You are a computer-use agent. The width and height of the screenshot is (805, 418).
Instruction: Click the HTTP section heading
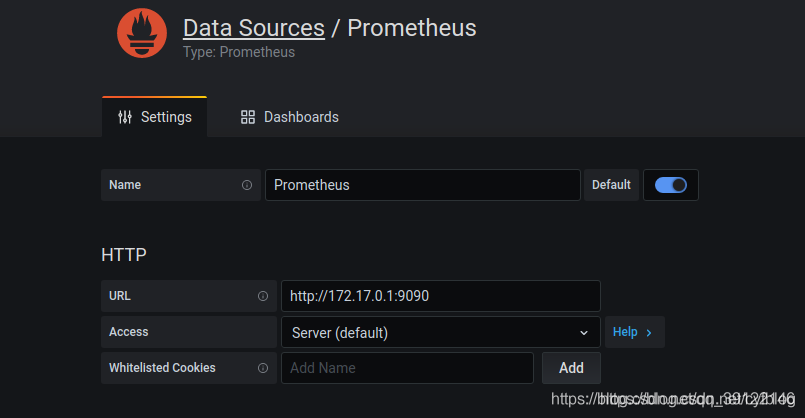pyautogui.click(x=124, y=255)
